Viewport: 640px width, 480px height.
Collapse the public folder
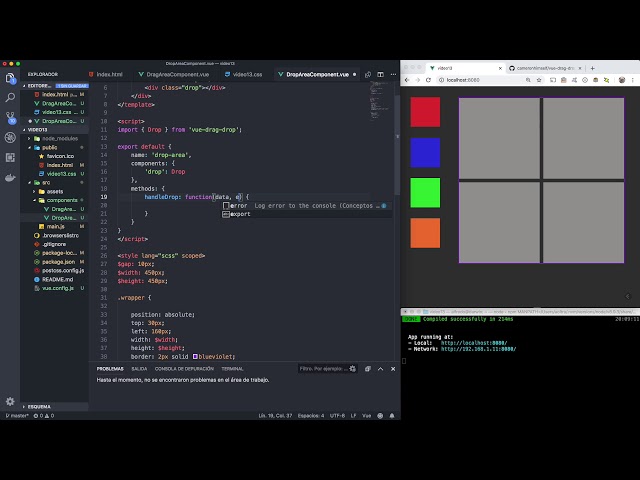(x=29, y=147)
